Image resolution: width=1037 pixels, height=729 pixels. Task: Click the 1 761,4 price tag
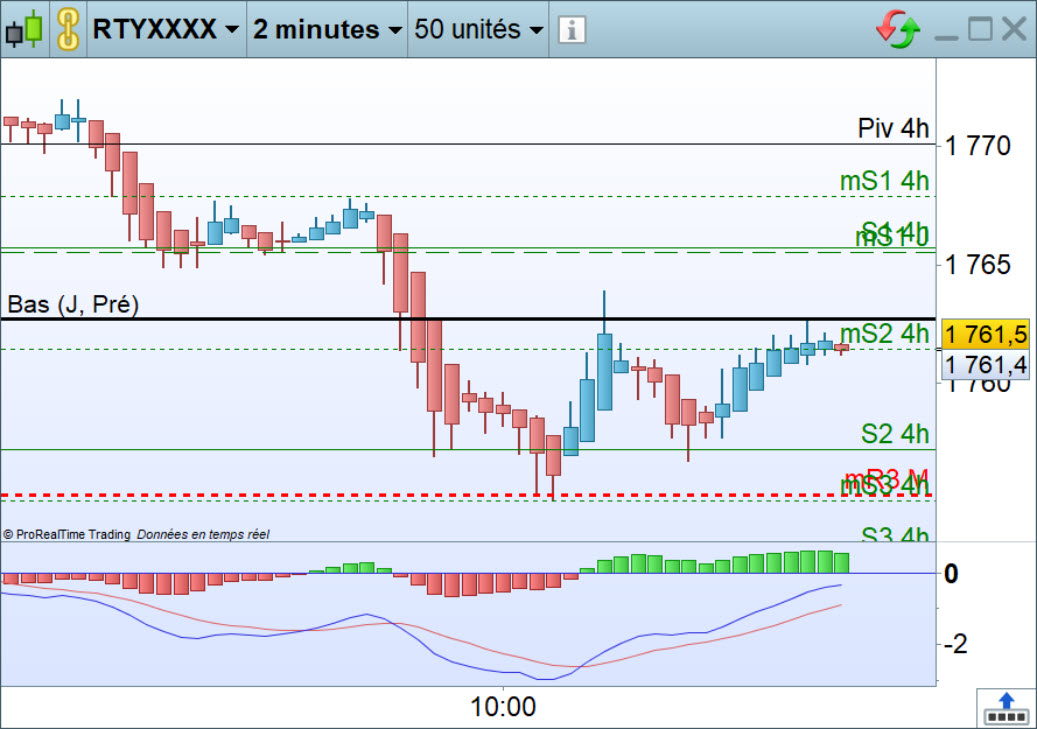click(x=985, y=364)
